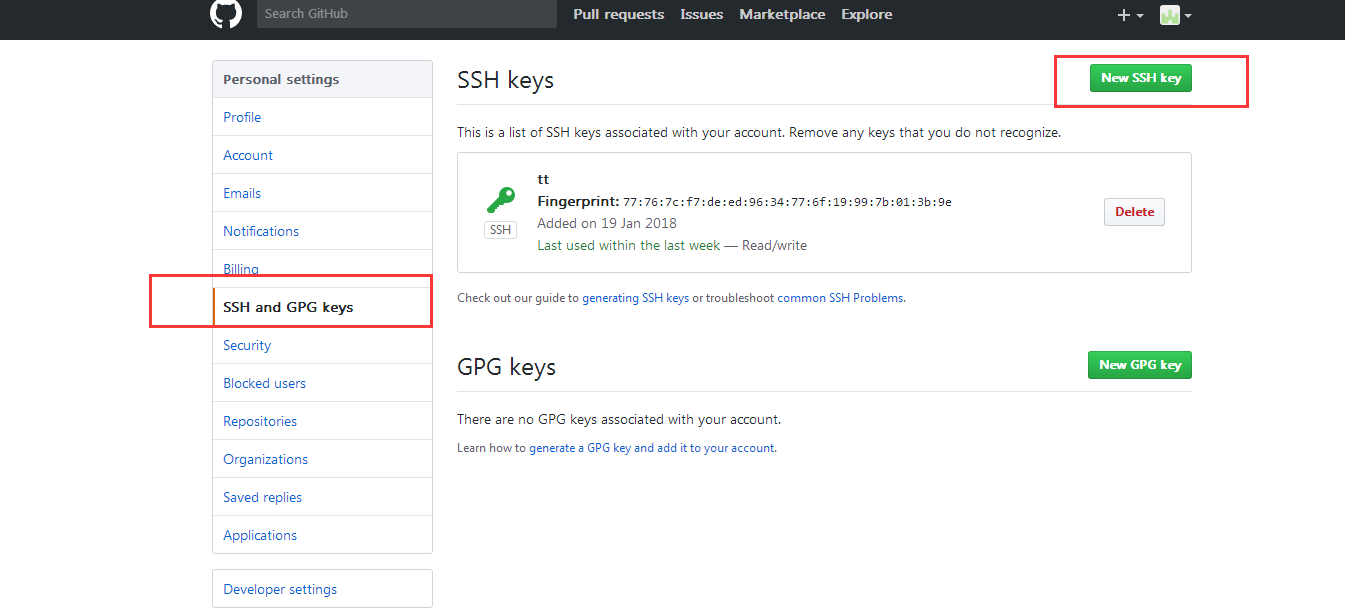The image size is (1345, 608).
Task: Open the user avatar menu
Action: (x=1175, y=15)
